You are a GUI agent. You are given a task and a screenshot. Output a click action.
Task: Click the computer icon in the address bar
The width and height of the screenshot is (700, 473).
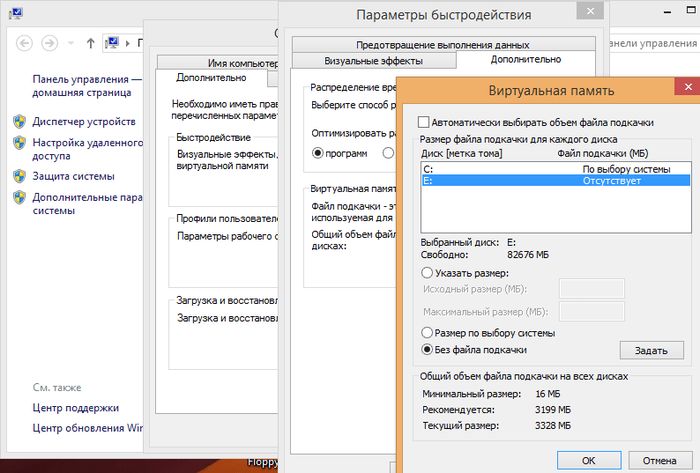[x=114, y=43]
